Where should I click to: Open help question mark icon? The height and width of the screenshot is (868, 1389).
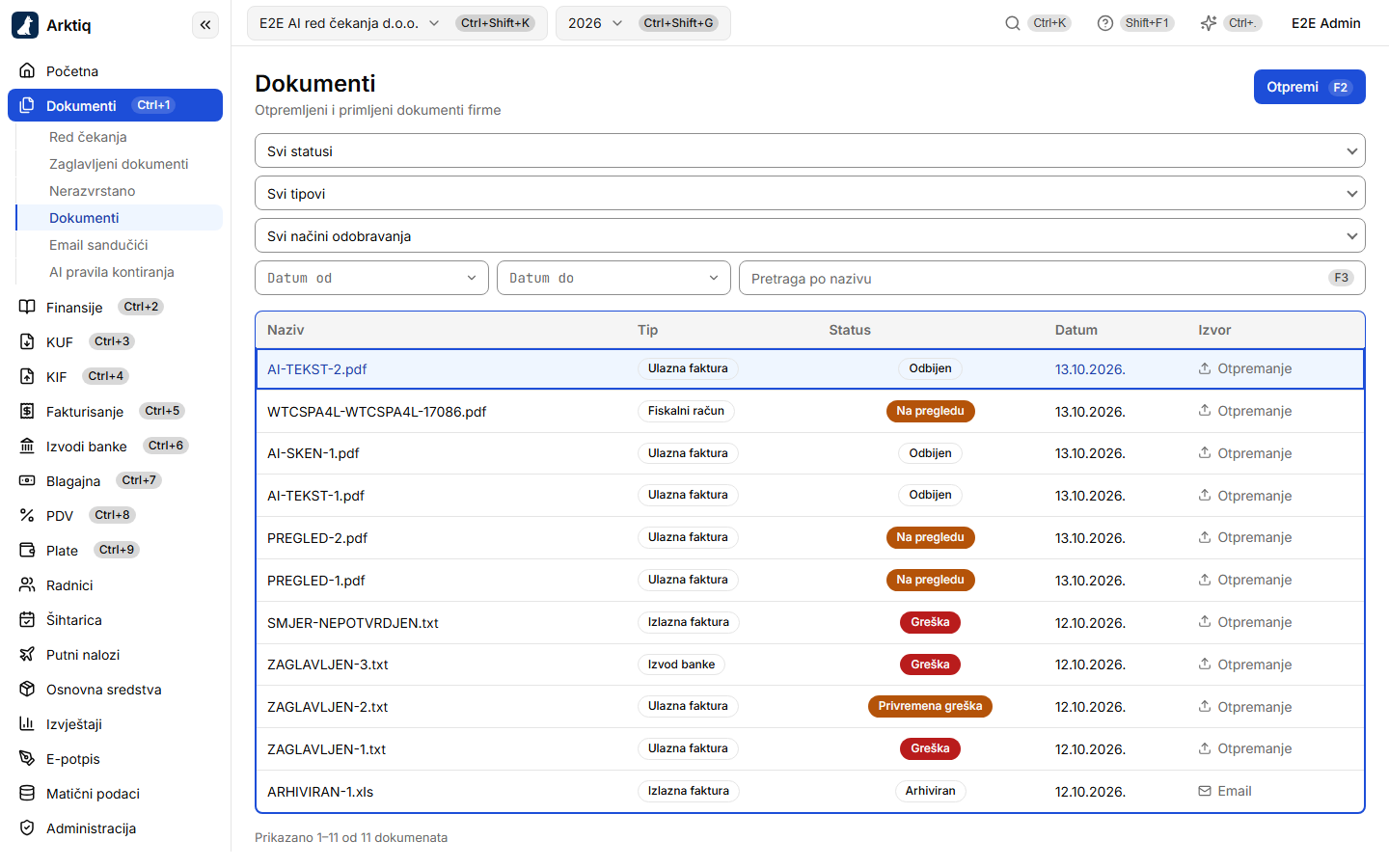tap(1105, 23)
